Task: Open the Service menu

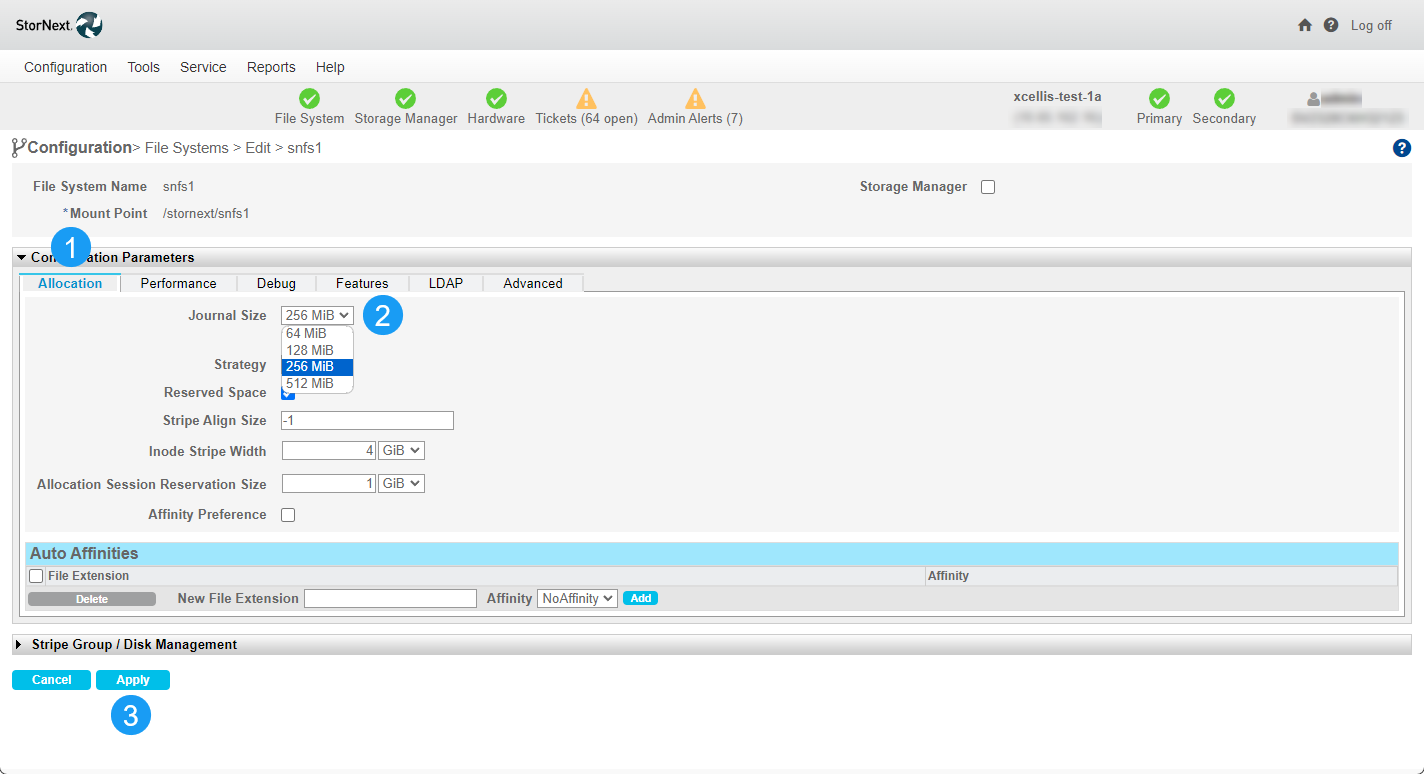Action: (x=203, y=67)
